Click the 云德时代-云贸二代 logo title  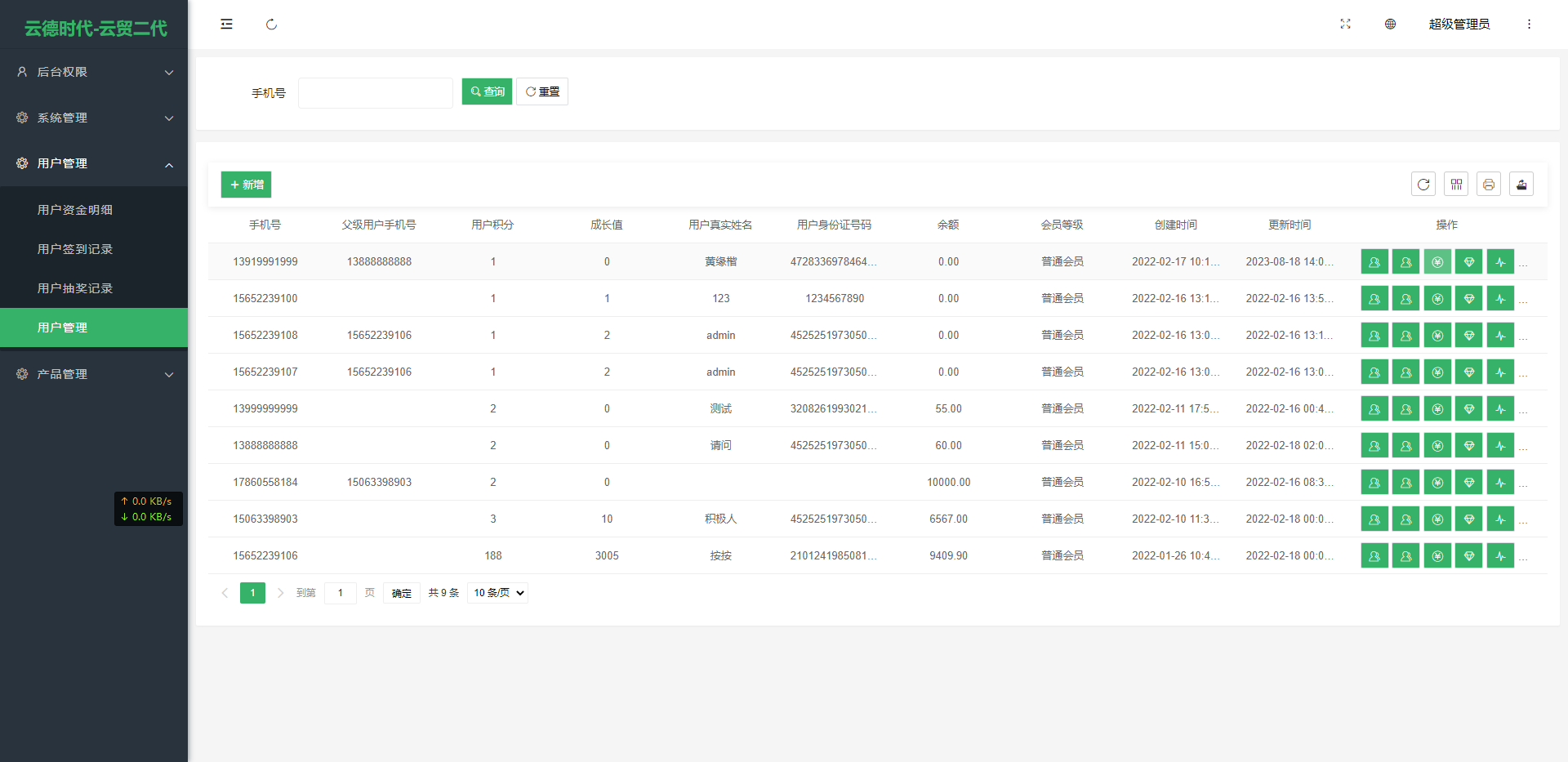click(96, 29)
